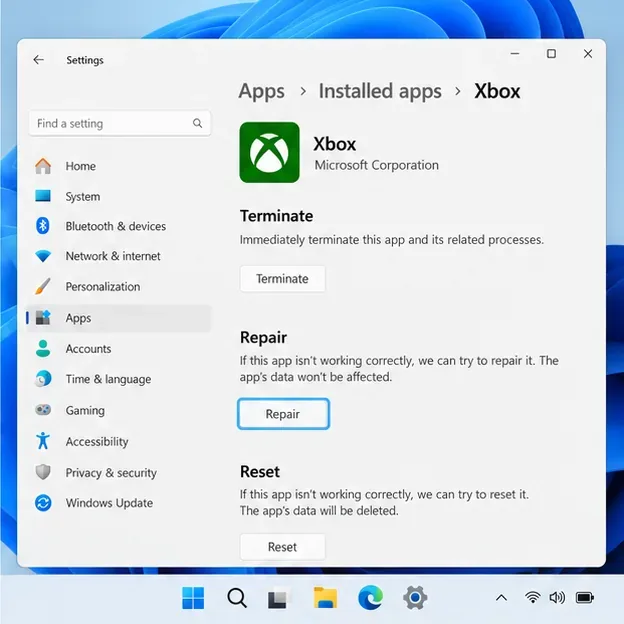Image resolution: width=624 pixels, height=624 pixels.
Task: Click the Personalization paintbrush icon
Action: pos(43,286)
